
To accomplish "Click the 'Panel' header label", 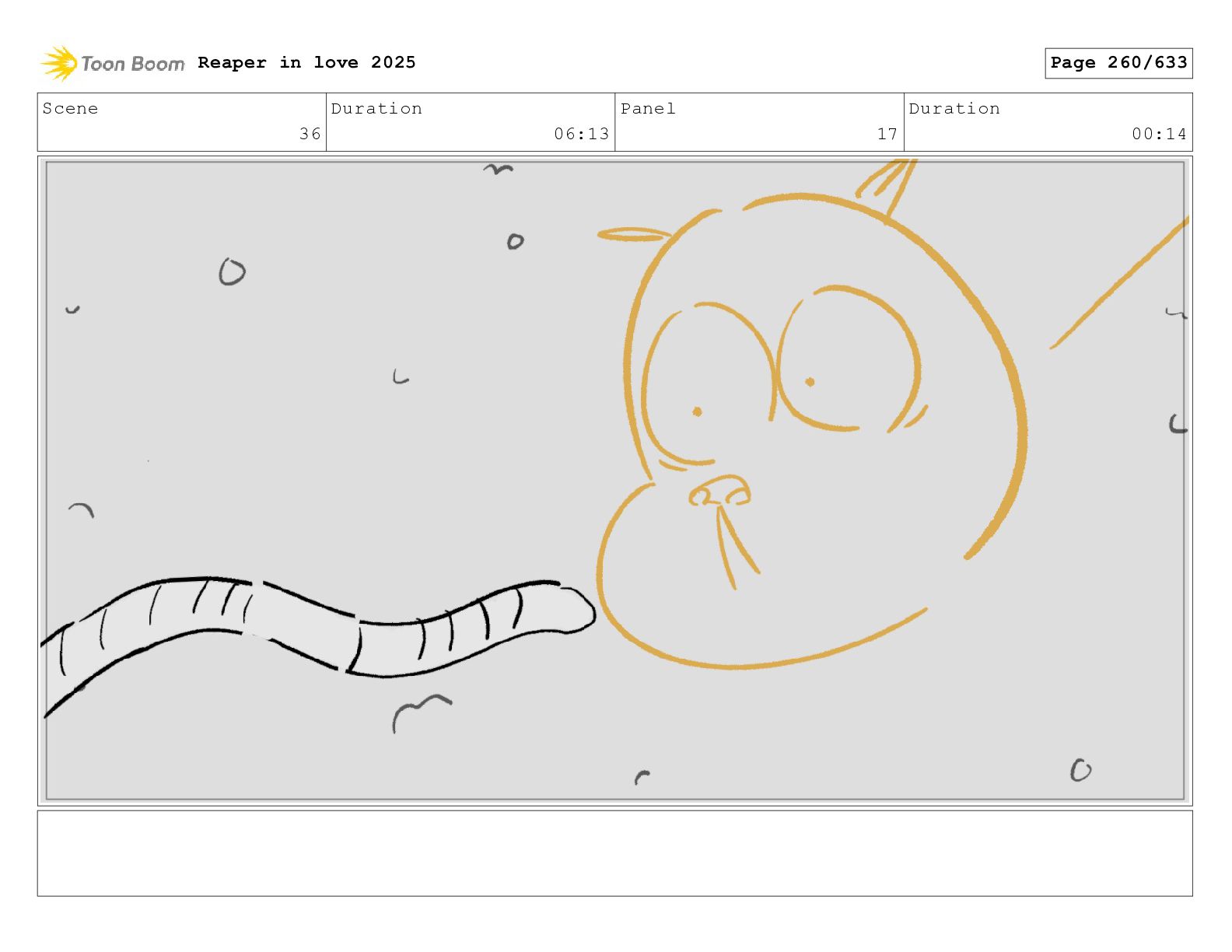I will (x=648, y=108).
